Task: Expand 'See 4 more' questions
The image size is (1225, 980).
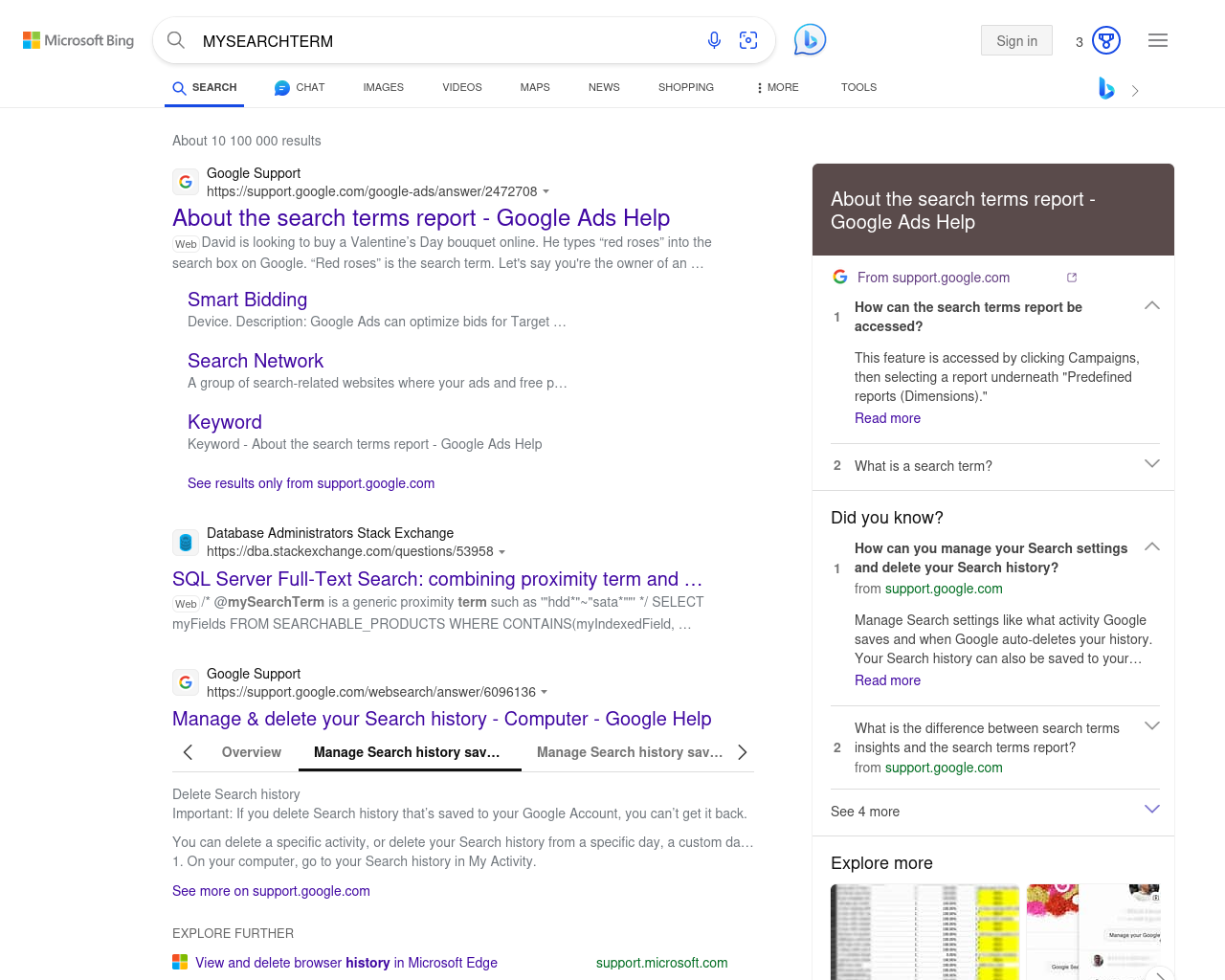Action: point(995,812)
